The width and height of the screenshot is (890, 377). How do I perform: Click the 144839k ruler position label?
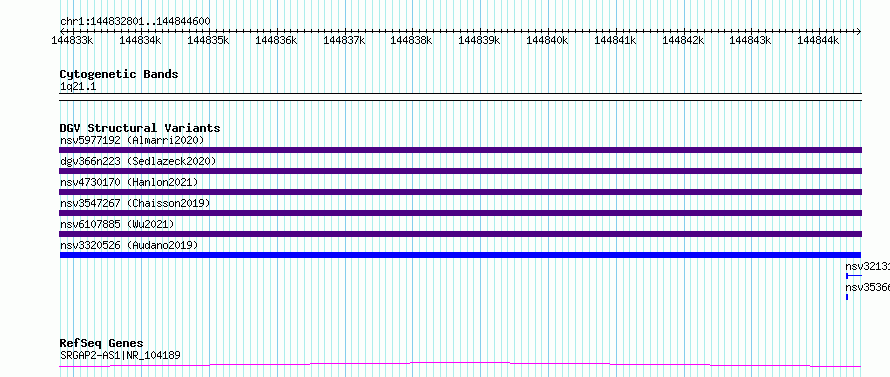point(479,40)
